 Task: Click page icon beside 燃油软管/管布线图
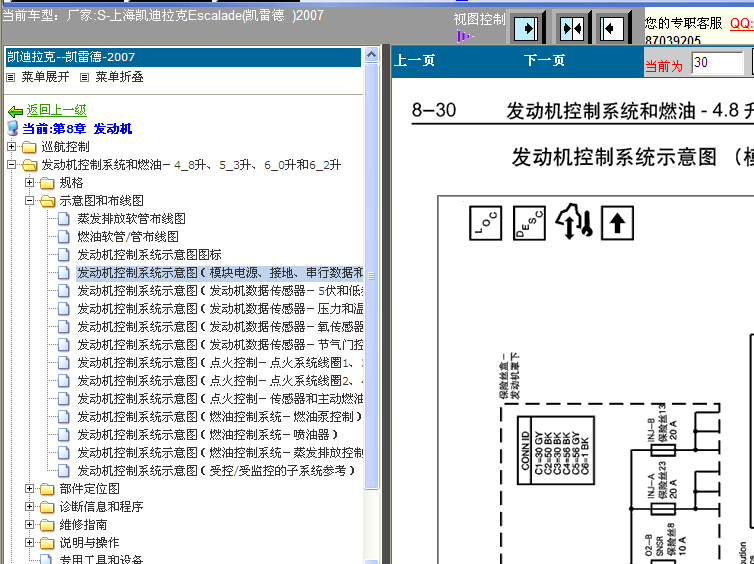(x=64, y=237)
